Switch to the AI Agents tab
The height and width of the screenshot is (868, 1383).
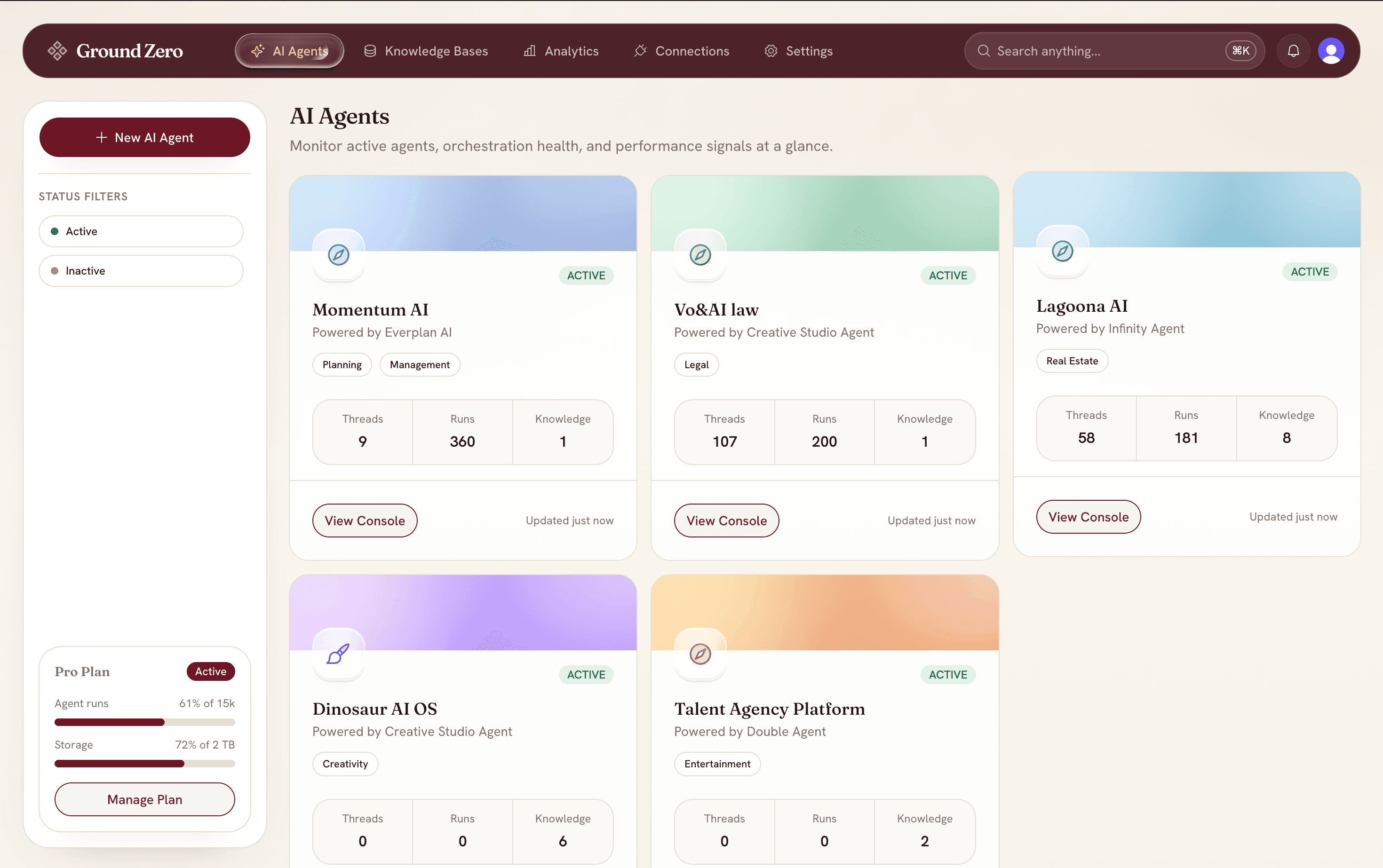coord(289,50)
